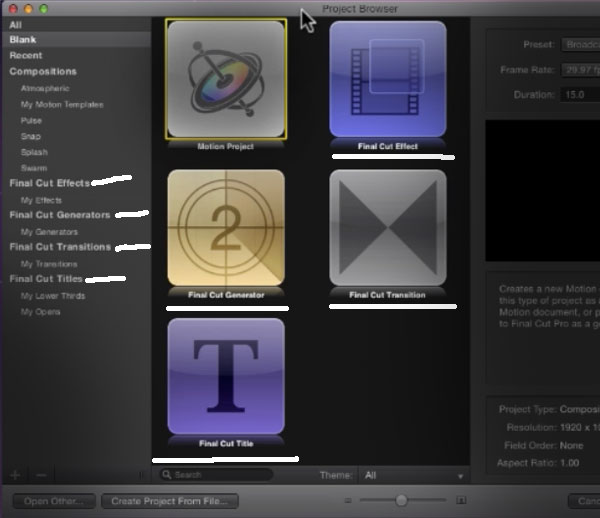Click the Aspect Ratio: 1.00 text

click(x=538, y=463)
